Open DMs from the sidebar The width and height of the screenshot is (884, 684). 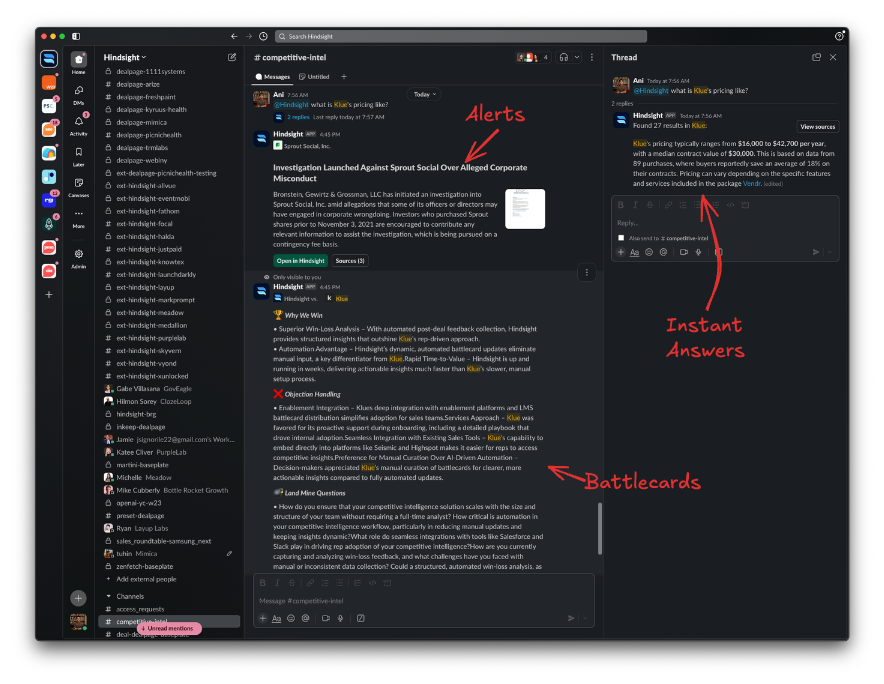click(x=78, y=95)
